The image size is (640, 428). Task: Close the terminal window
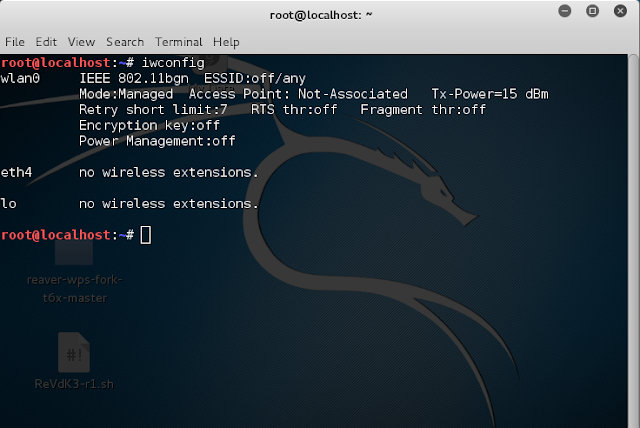coord(620,11)
